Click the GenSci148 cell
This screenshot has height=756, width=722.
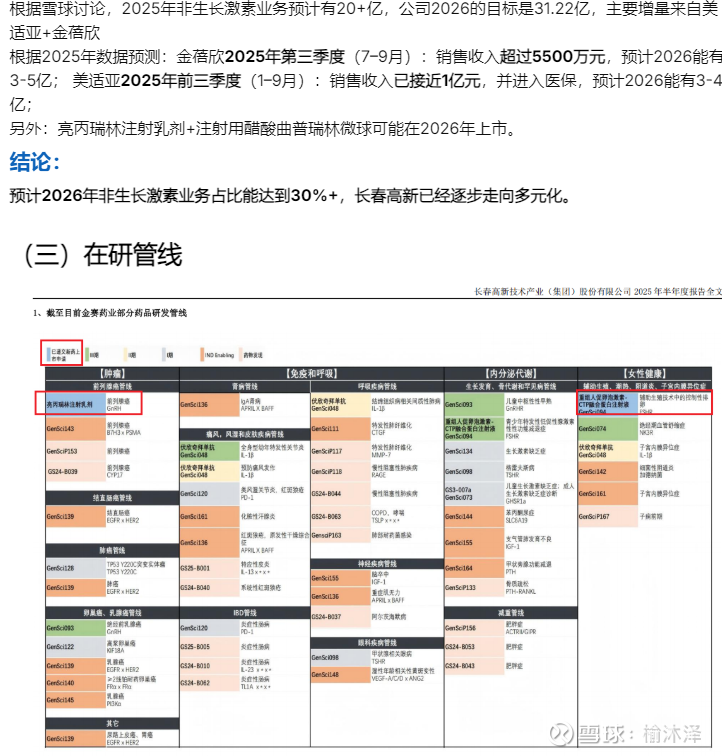coord(341,675)
